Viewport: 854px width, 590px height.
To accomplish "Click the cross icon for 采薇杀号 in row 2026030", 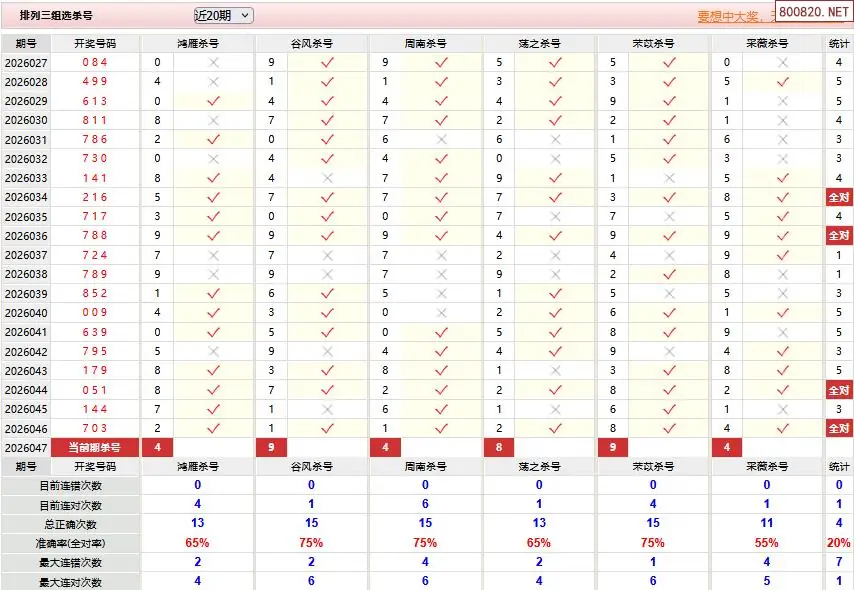I will [782, 120].
